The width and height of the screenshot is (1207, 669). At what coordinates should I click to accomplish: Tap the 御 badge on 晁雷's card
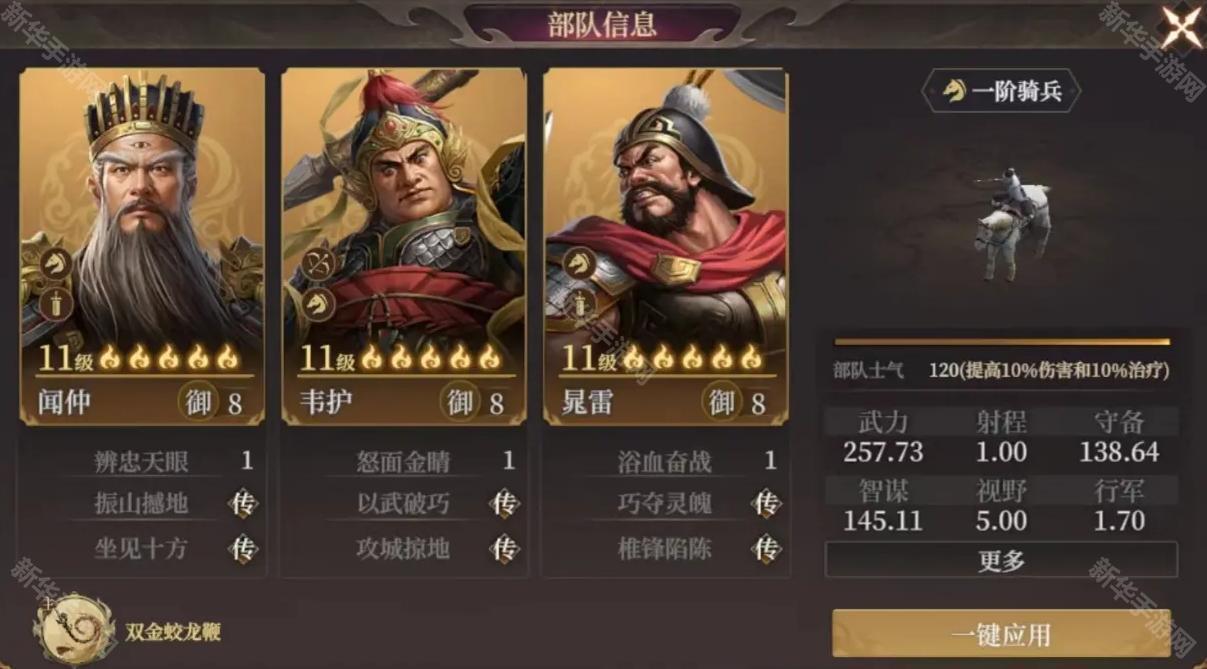click(x=722, y=402)
